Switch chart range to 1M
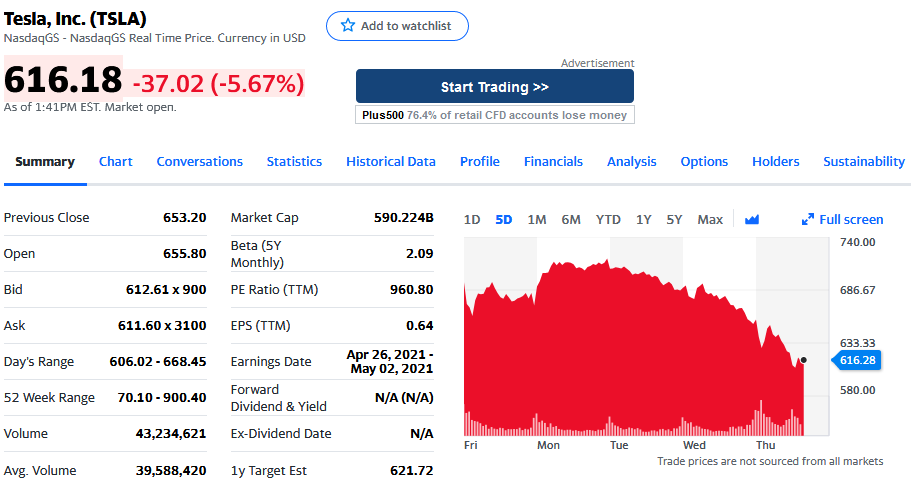The width and height of the screenshot is (911, 499). click(536, 220)
